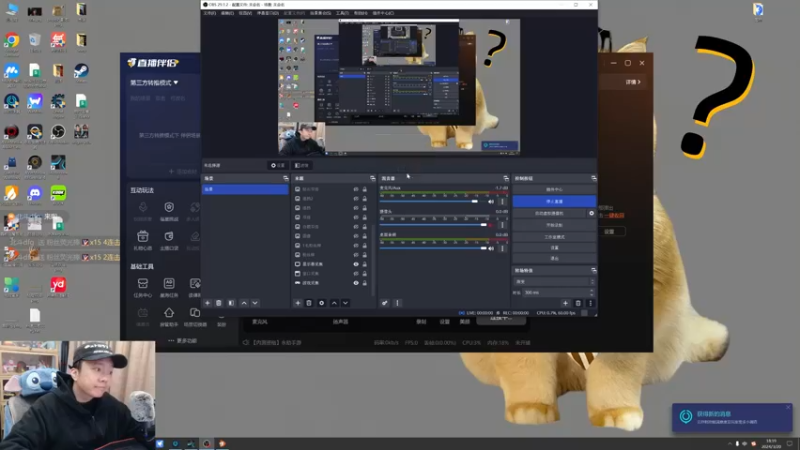
Task: Open the 视图 menu in OBS
Action: 245,13
